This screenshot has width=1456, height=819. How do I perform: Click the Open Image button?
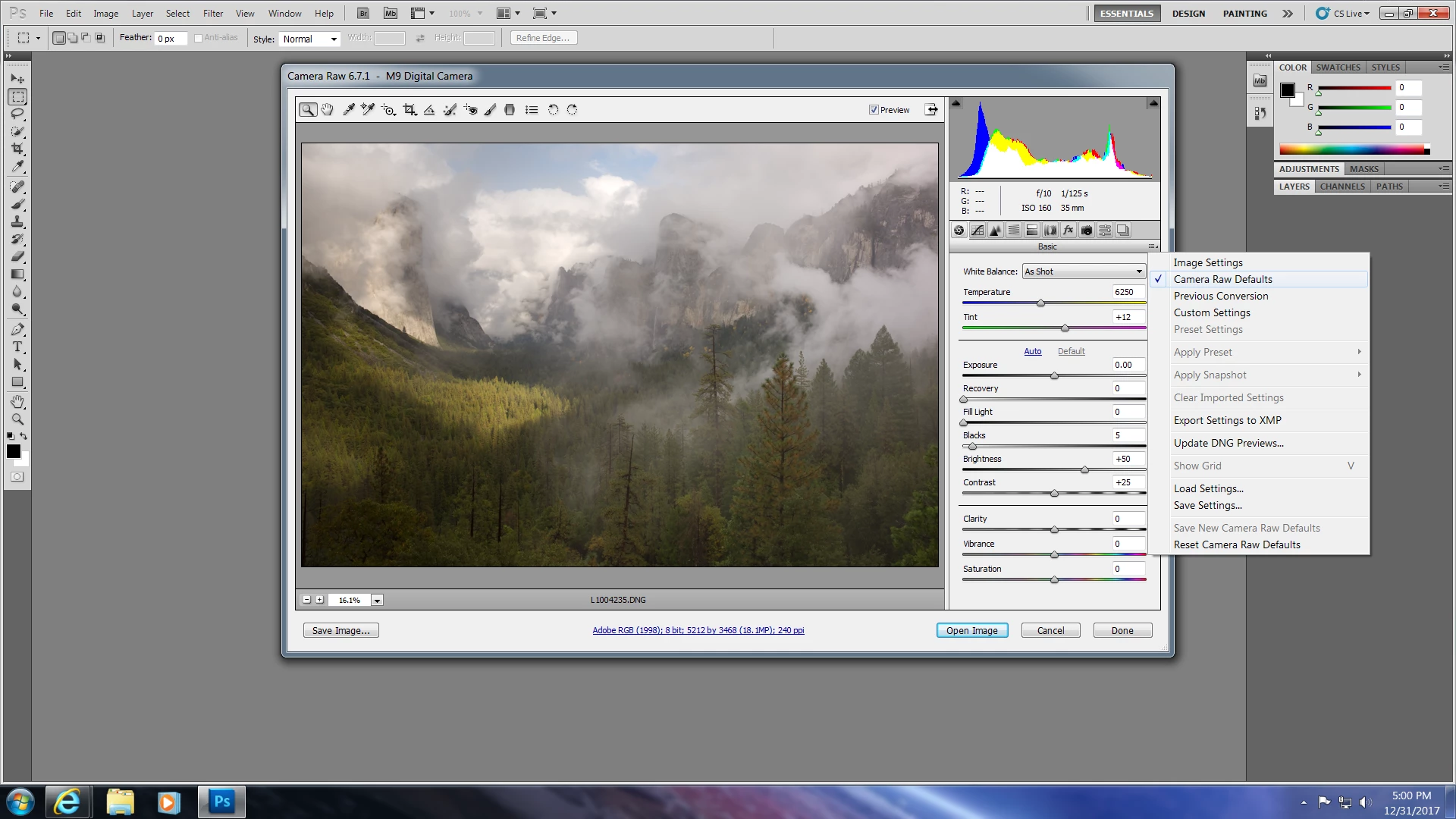tap(971, 630)
